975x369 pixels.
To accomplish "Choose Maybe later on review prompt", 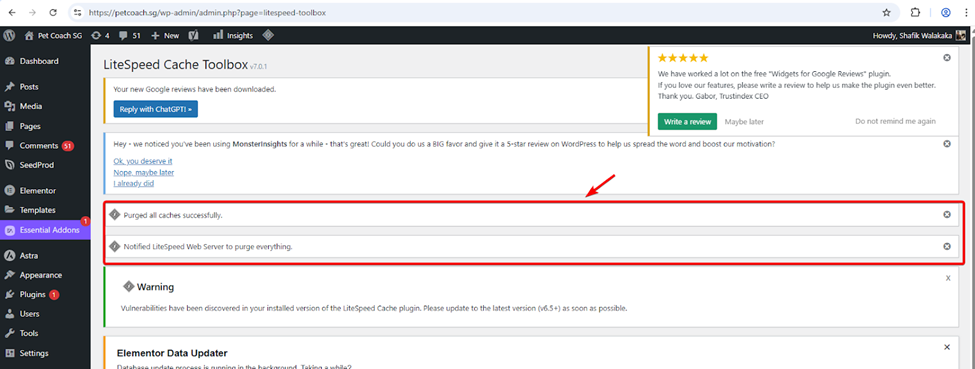I will [x=744, y=122].
